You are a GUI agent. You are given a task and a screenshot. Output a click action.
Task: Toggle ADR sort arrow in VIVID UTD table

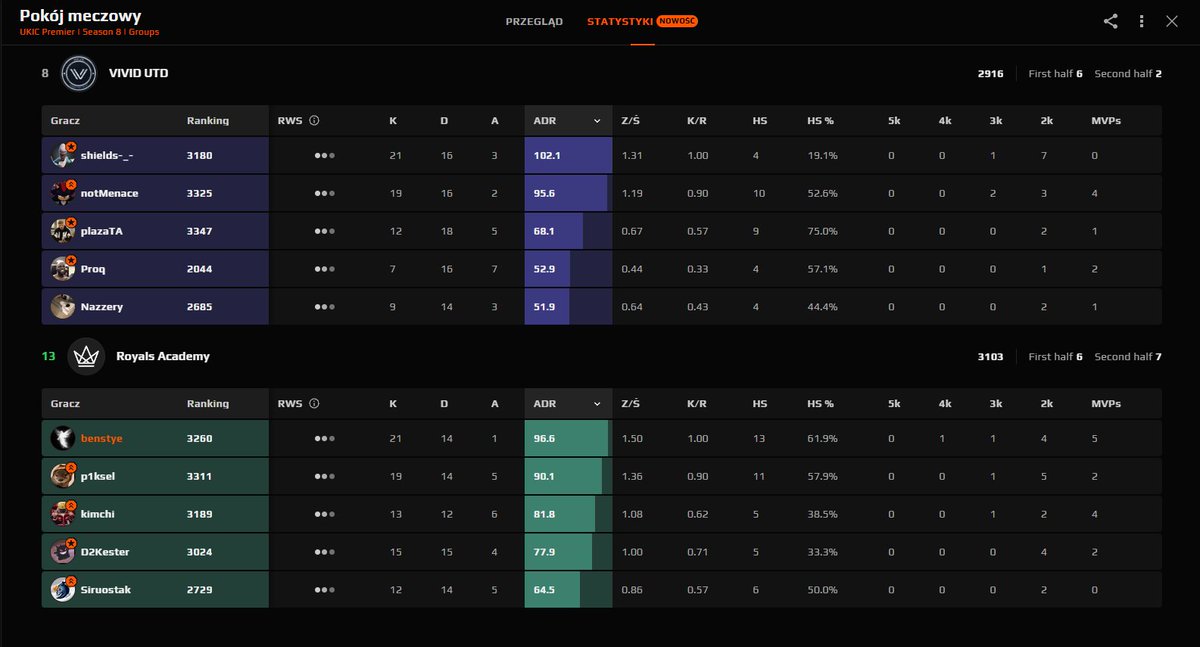pyautogui.click(x=597, y=121)
